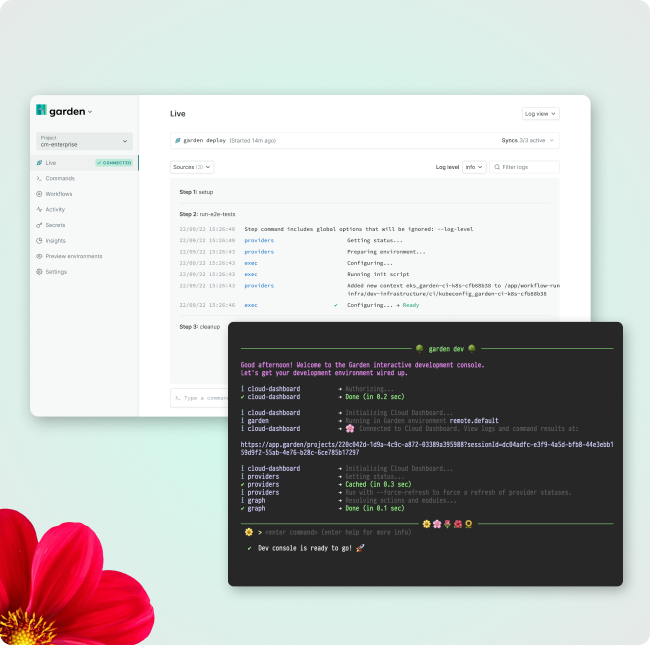The width and height of the screenshot is (650, 645).
Task: Select the Live menu item
Action: [51, 162]
